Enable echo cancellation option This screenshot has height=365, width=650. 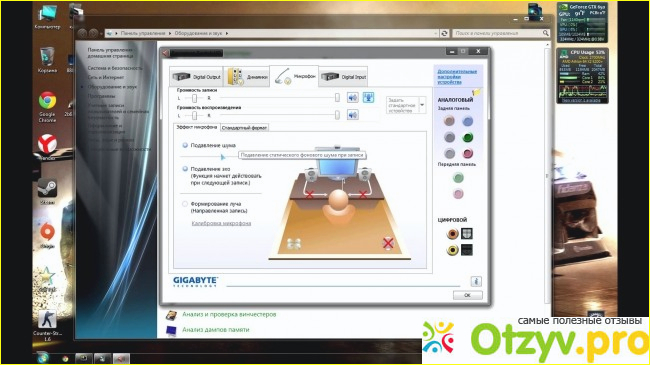click(x=185, y=169)
